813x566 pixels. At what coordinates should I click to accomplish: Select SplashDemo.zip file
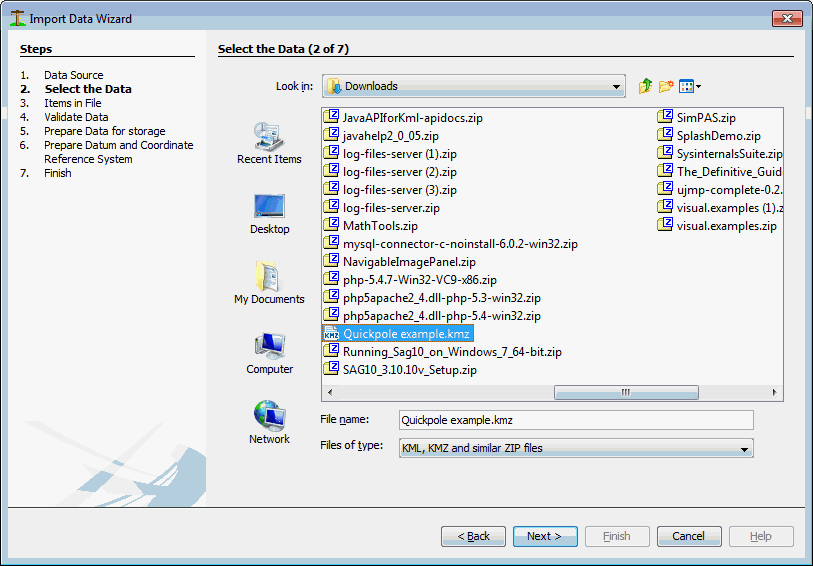tap(709, 136)
